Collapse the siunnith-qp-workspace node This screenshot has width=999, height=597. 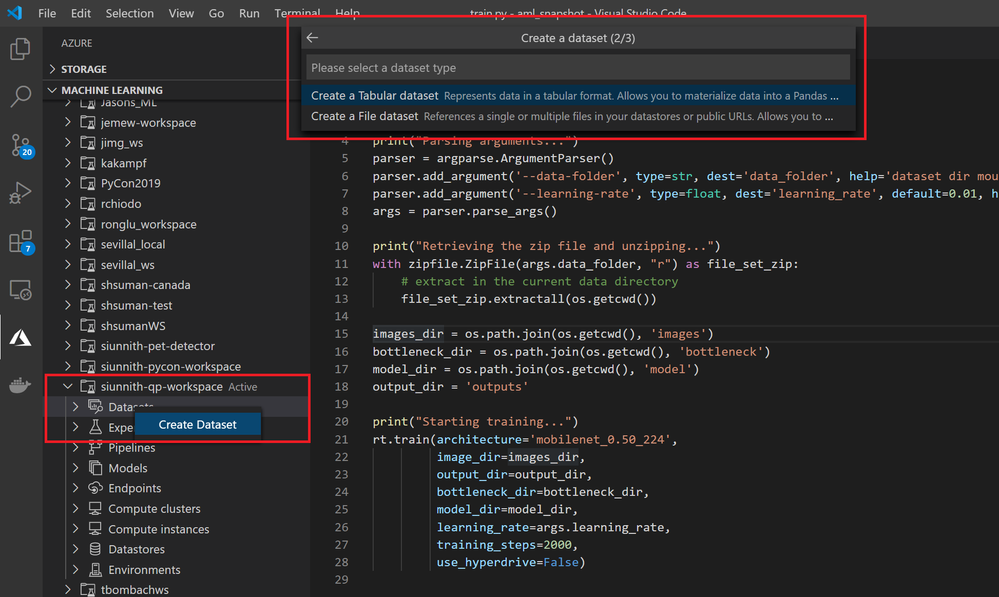[x=68, y=386]
